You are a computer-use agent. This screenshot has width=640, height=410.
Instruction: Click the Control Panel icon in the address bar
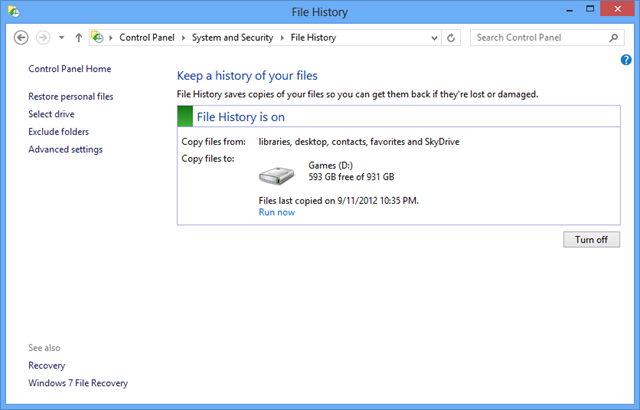click(x=98, y=37)
